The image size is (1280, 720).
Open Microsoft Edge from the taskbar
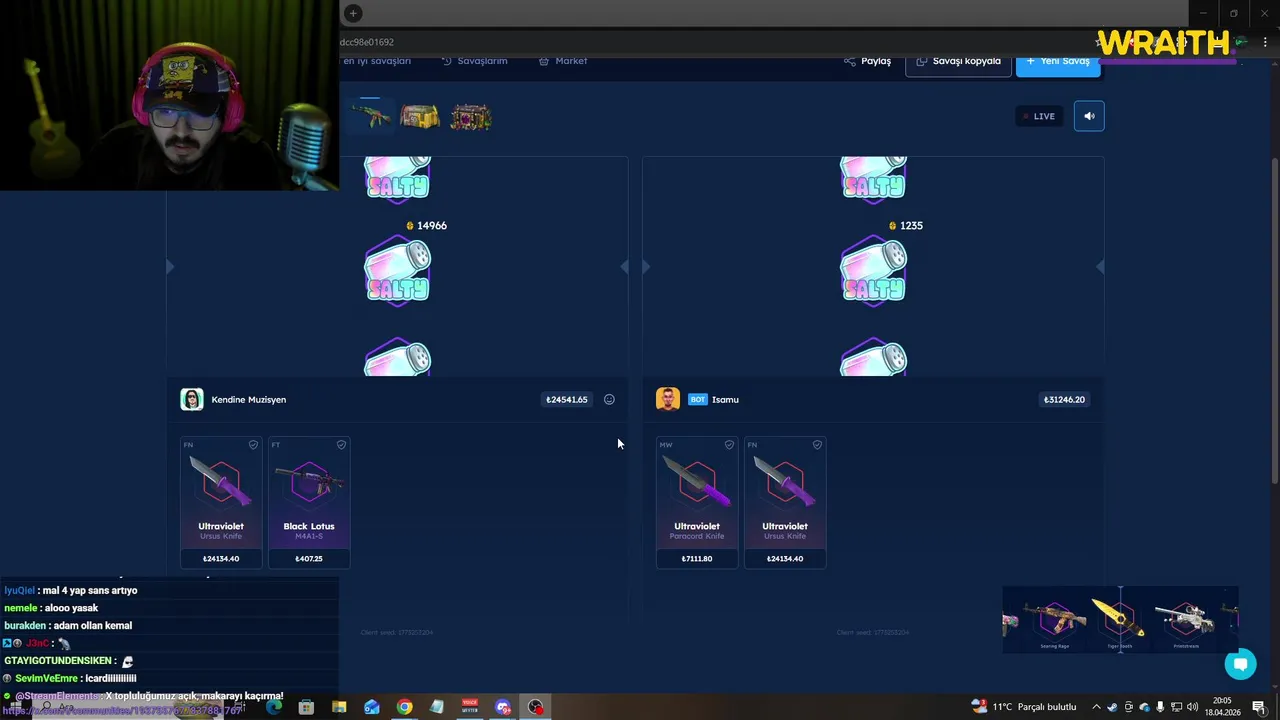(273, 707)
